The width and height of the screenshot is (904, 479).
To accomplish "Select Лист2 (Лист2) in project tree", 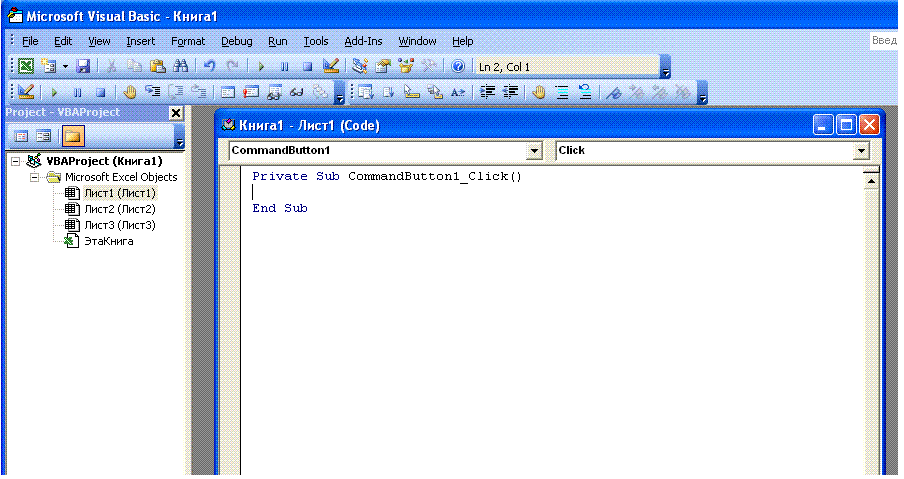I will tap(120, 209).
